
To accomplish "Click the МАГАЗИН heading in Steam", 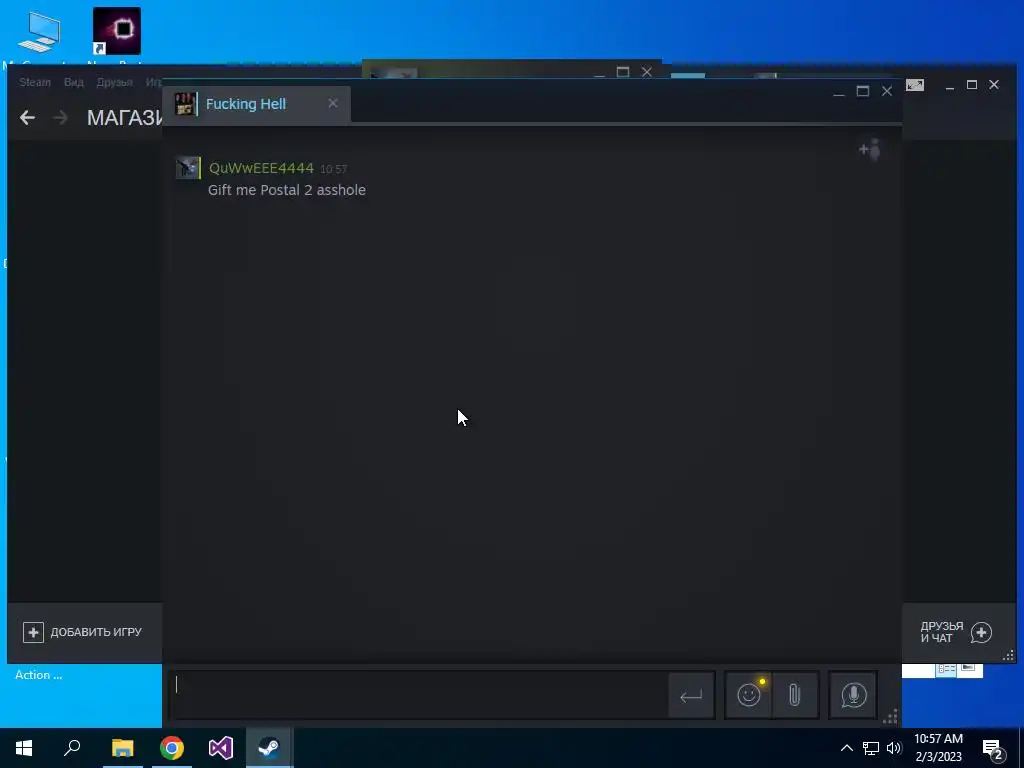I will pyautogui.click(x=125, y=118).
